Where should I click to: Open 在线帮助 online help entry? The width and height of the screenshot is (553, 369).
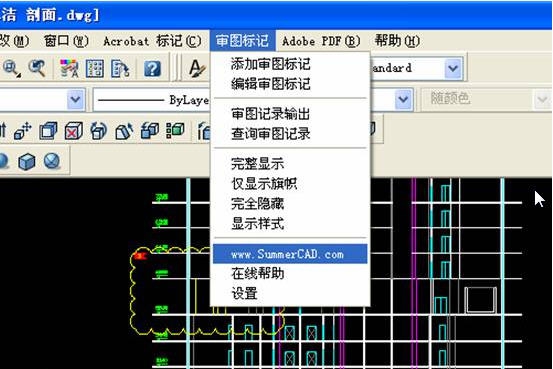pos(290,273)
